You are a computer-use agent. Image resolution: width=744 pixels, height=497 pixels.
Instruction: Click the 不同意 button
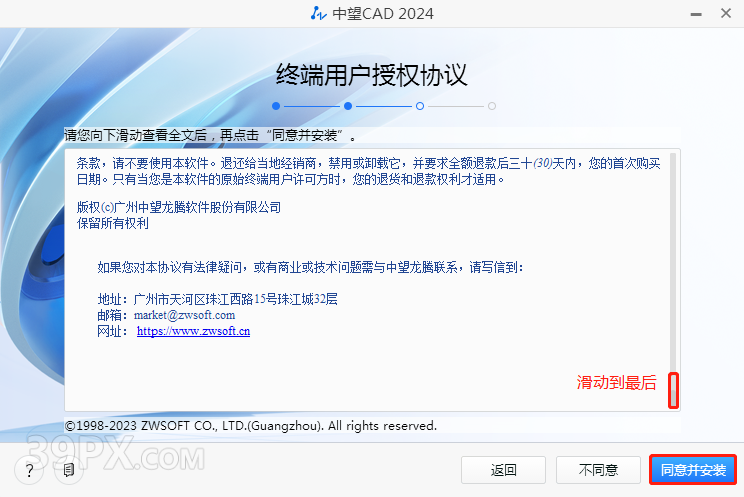[x=598, y=470]
